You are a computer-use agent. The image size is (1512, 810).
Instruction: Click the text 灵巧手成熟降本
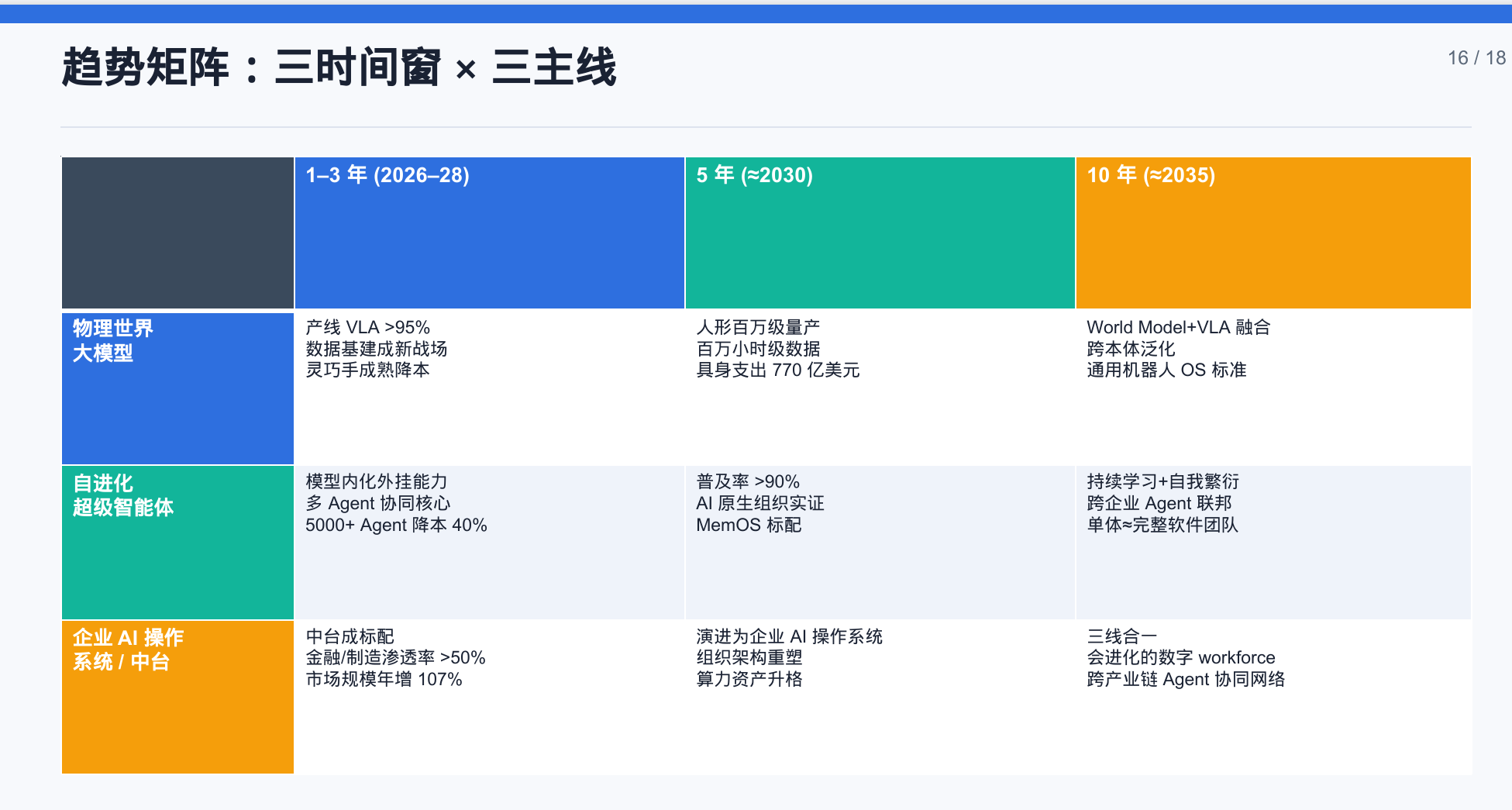pos(367,370)
